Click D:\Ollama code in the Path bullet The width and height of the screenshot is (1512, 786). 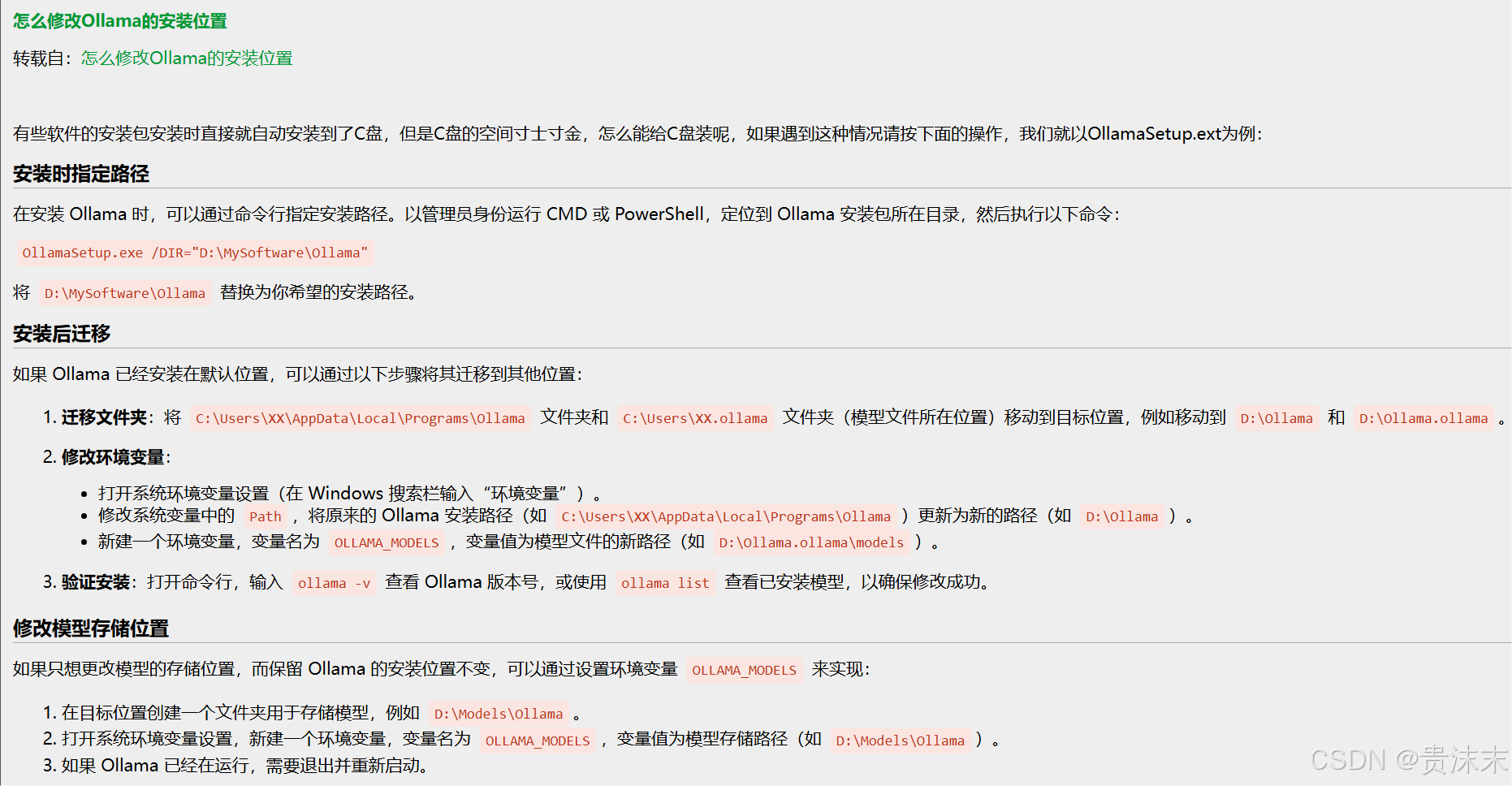tap(1122, 516)
